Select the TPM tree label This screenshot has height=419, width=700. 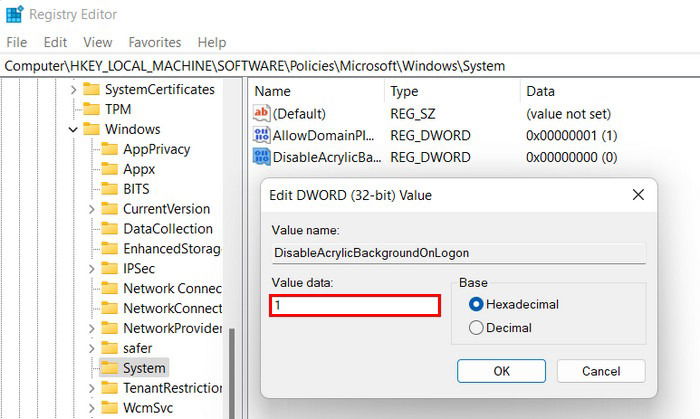[x=118, y=109]
